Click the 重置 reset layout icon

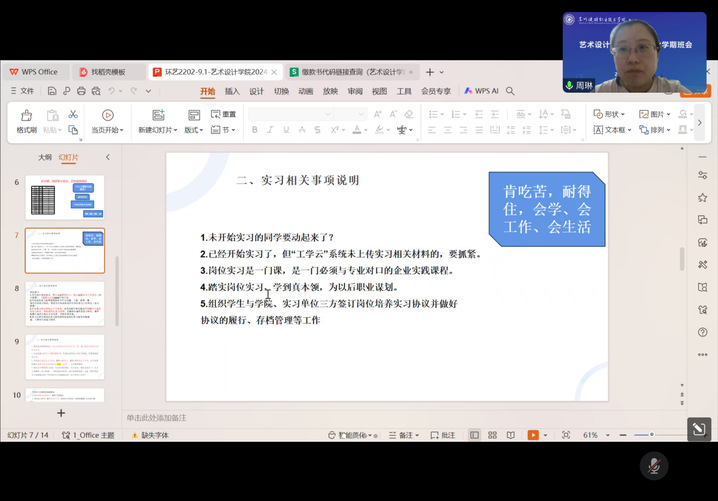click(x=223, y=115)
